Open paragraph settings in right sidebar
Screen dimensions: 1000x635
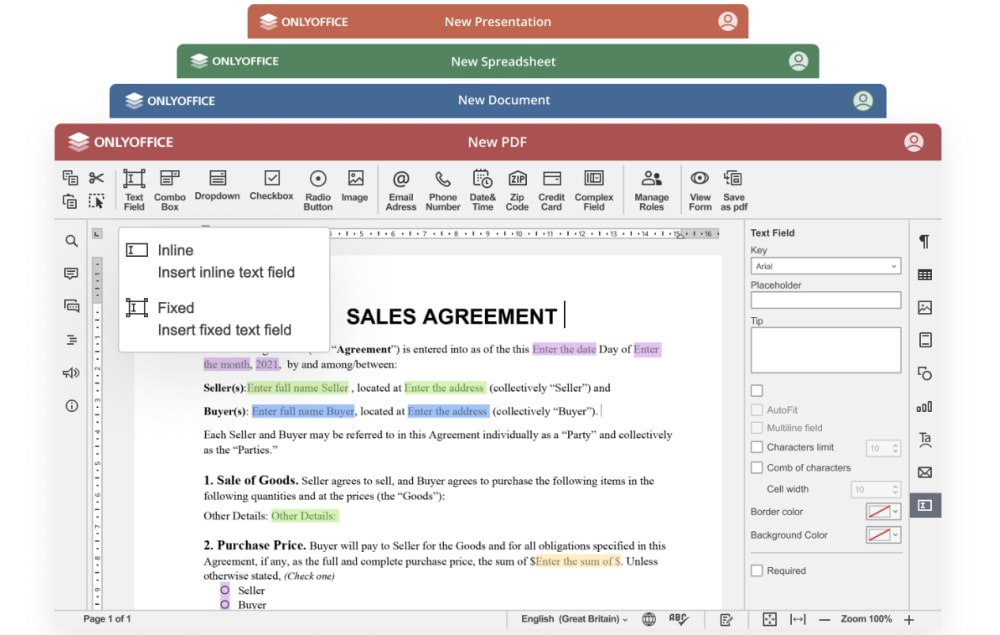924,241
